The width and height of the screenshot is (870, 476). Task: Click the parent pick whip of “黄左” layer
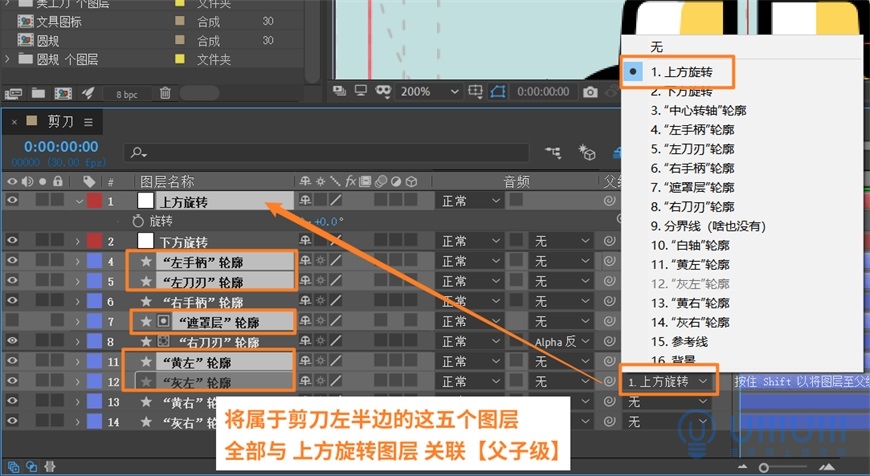(x=609, y=361)
